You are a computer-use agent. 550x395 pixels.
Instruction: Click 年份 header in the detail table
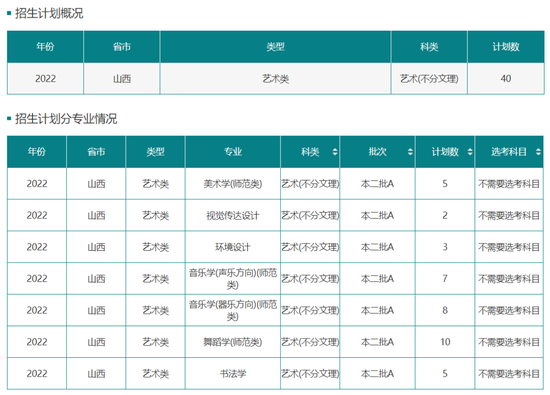pos(36,152)
